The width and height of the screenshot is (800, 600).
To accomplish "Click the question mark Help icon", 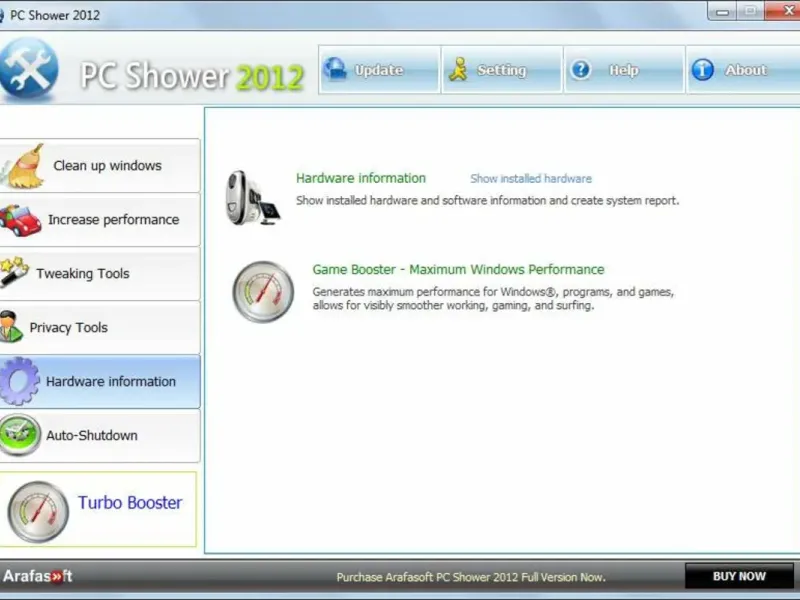I will (x=581, y=69).
